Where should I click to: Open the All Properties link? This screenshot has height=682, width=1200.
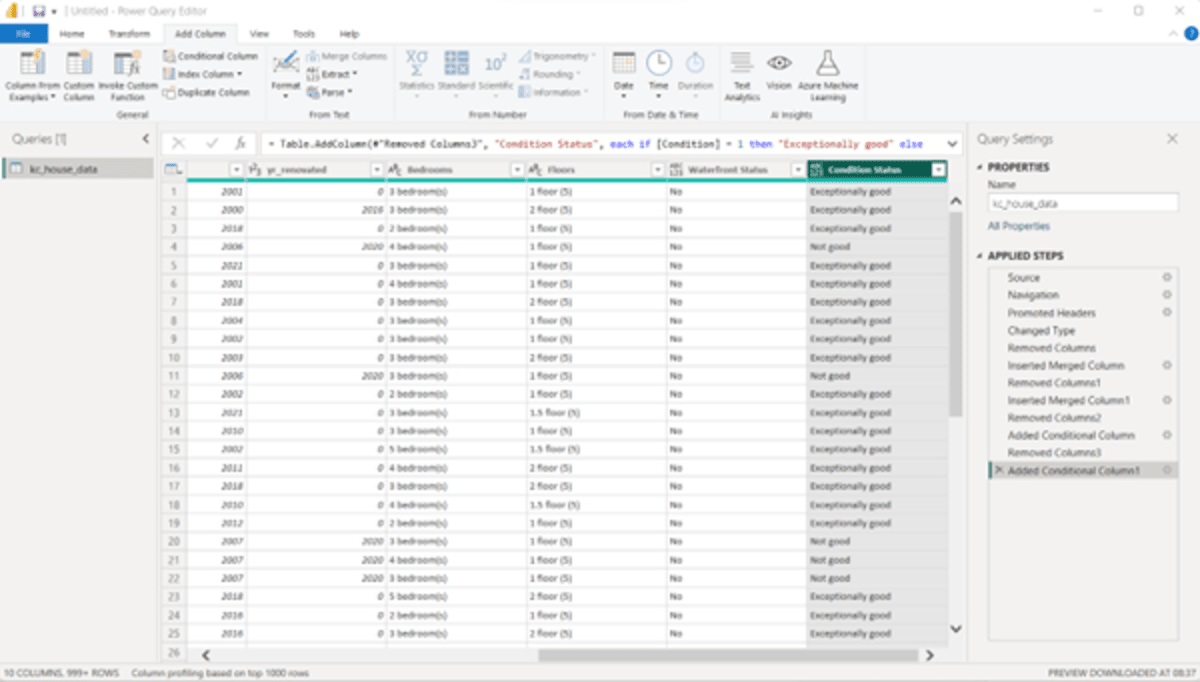point(1019,226)
